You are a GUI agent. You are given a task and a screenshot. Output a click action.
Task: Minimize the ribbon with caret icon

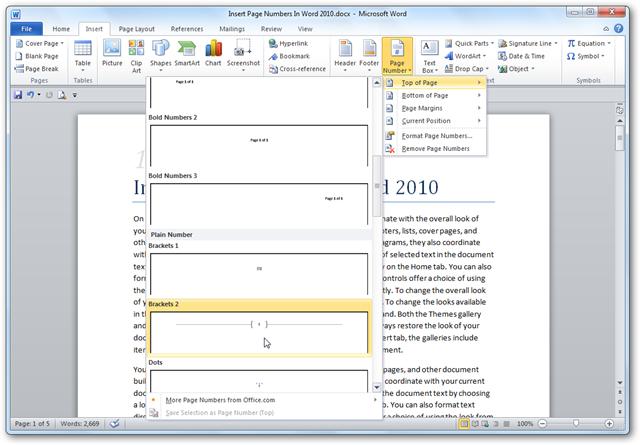click(606, 29)
